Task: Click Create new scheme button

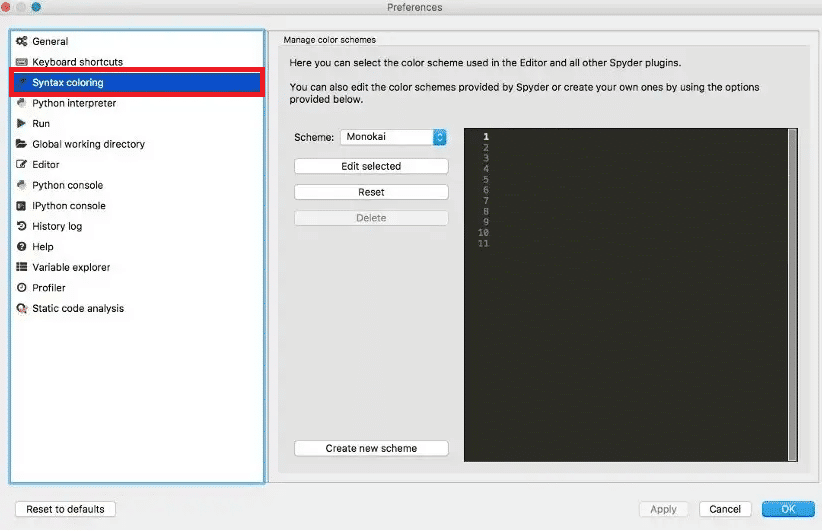Action: click(x=371, y=448)
